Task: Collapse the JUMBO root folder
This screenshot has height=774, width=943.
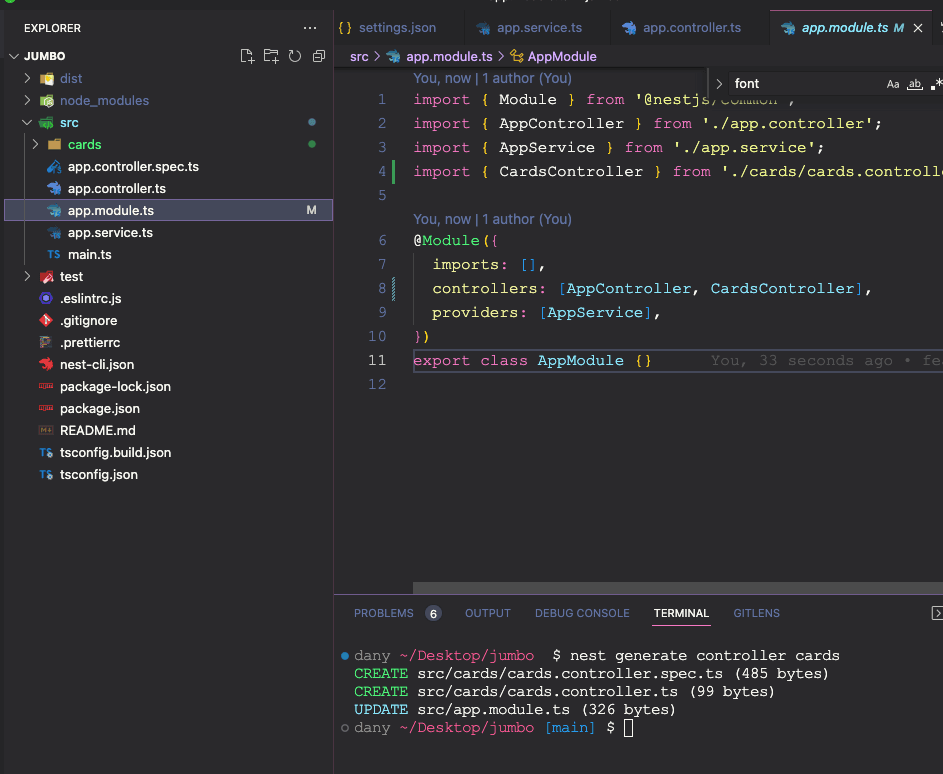Action: 45,56
